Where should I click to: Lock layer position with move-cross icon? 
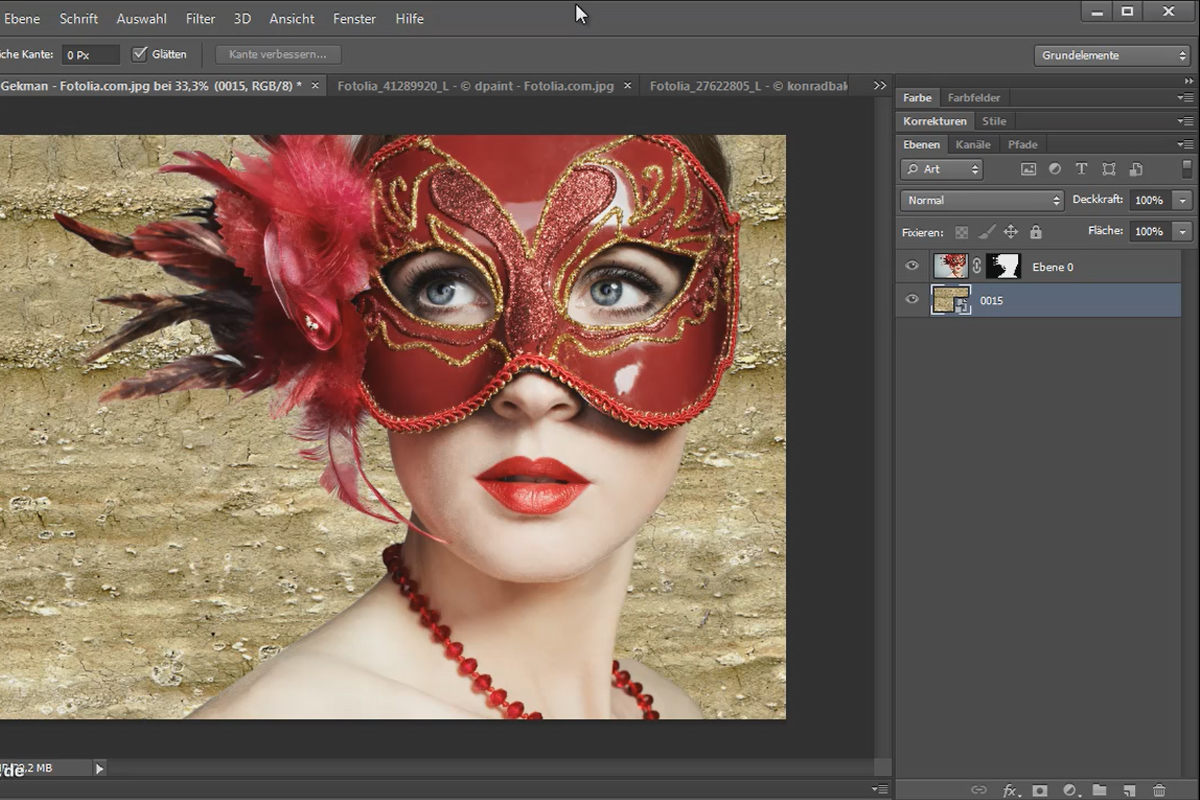pos(1010,232)
